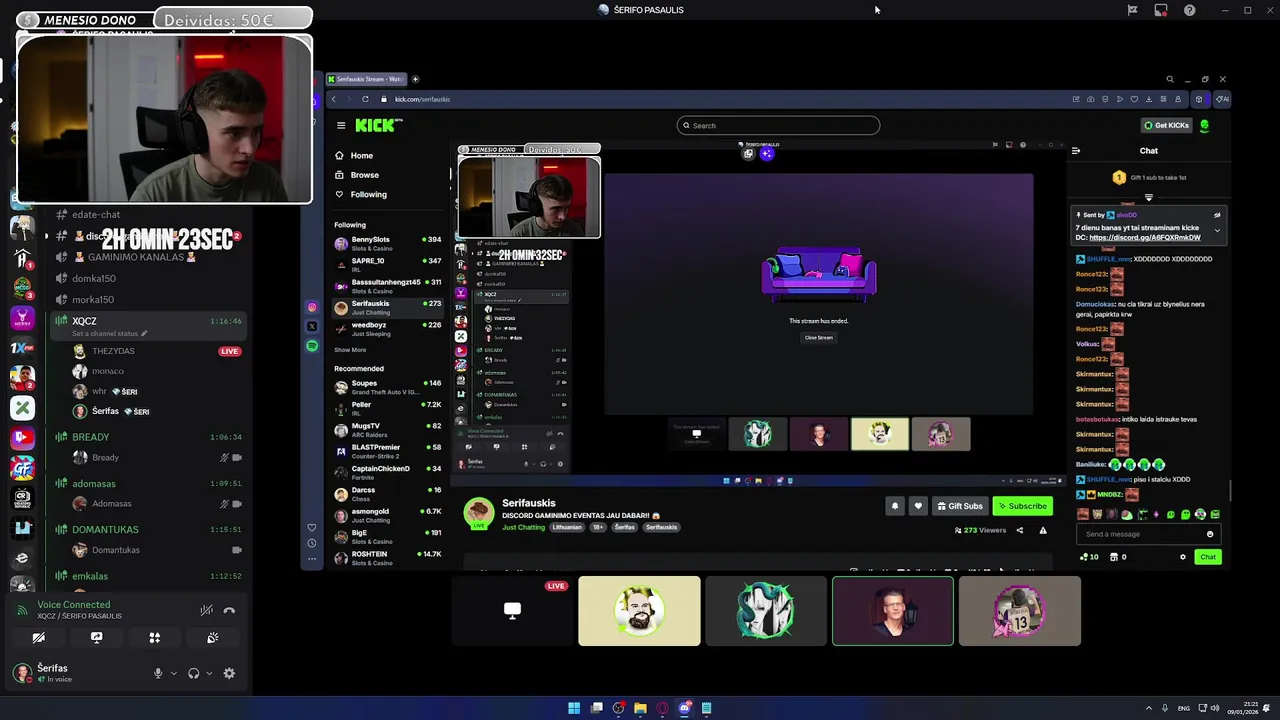The height and width of the screenshot is (720, 1280).
Task: Deafen the Discord headphones
Action: point(193,673)
